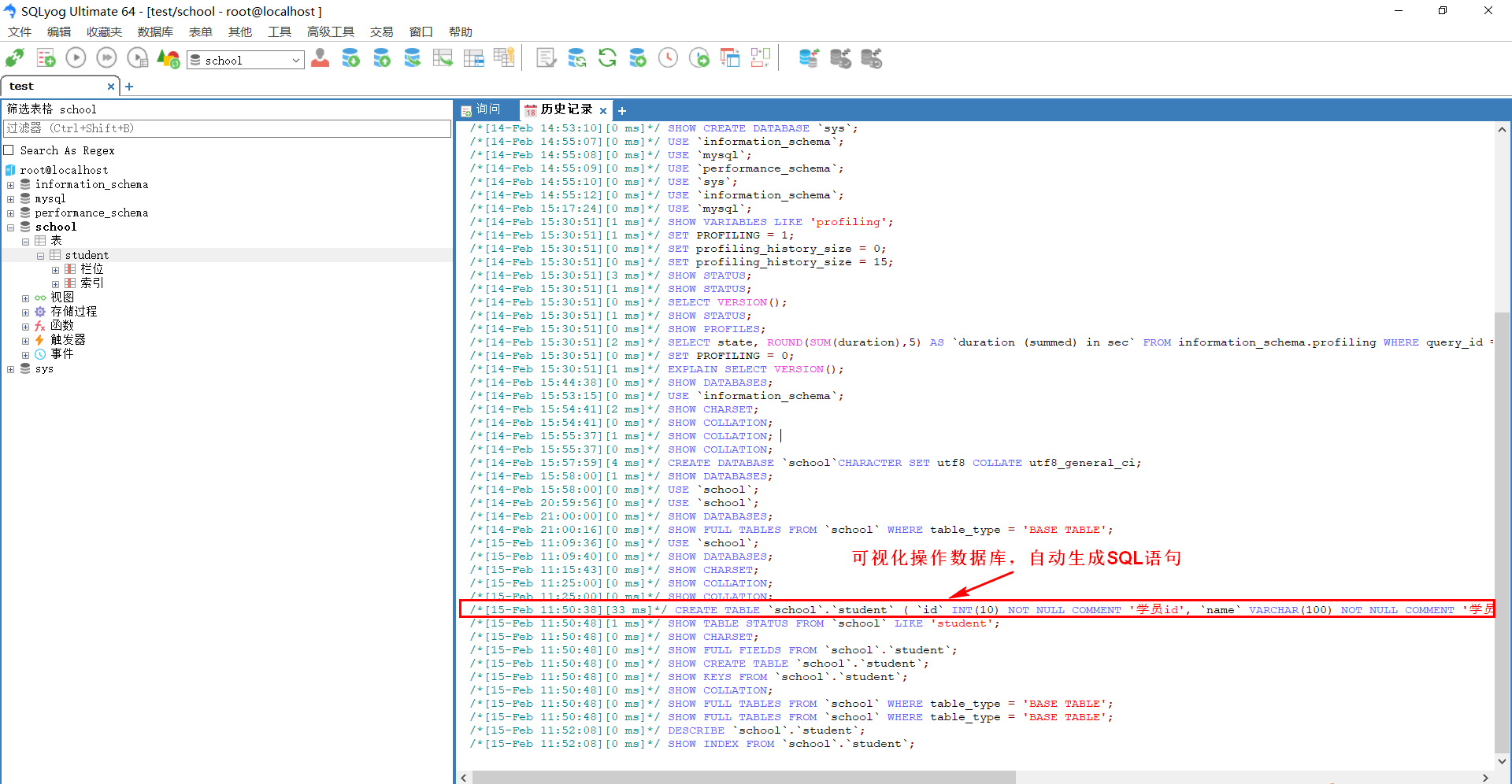Image resolution: width=1512 pixels, height=784 pixels.
Task: Click the 过滤器 filter input field
Action: [224, 128]
